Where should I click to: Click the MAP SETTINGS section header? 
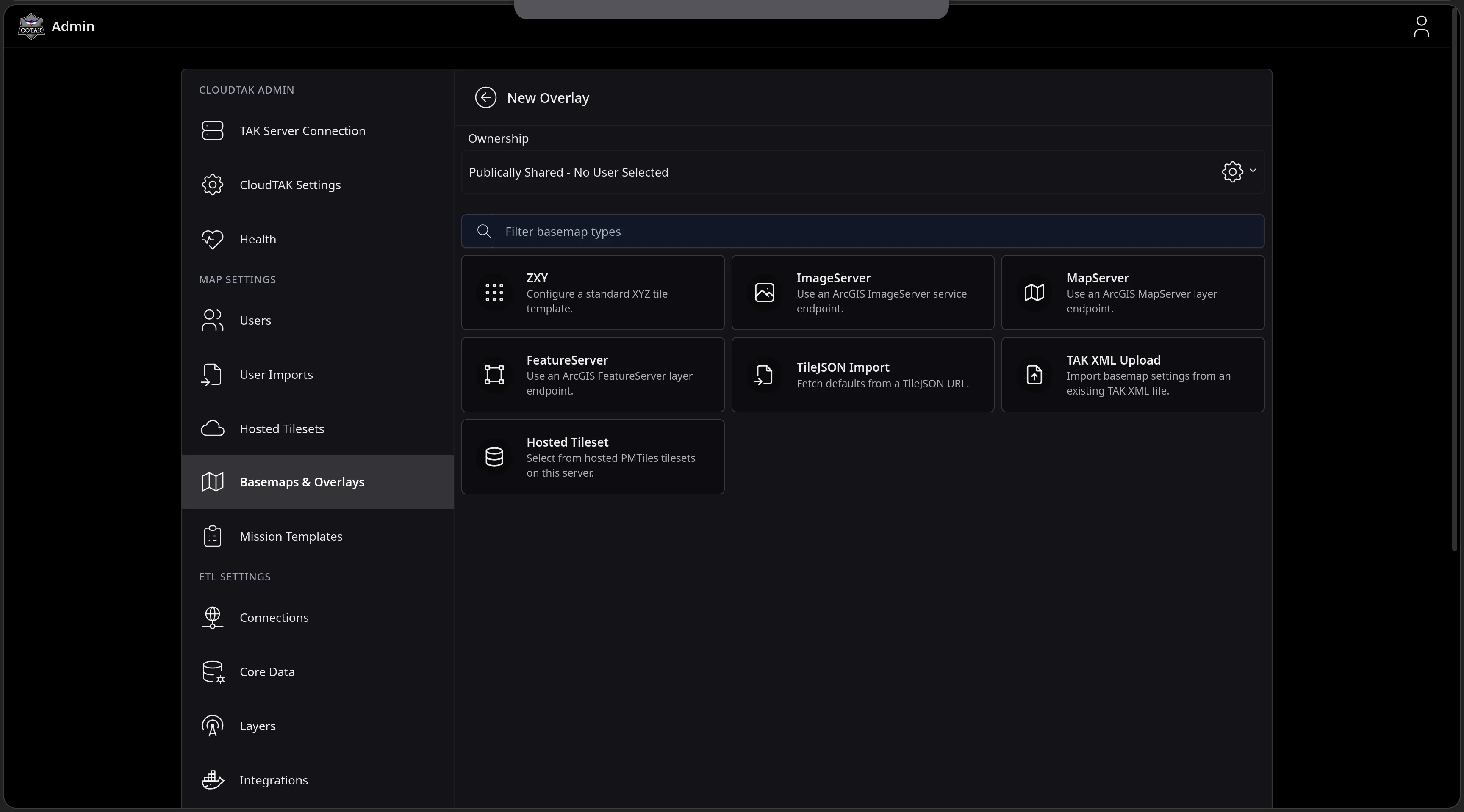(x=238, y=279)
